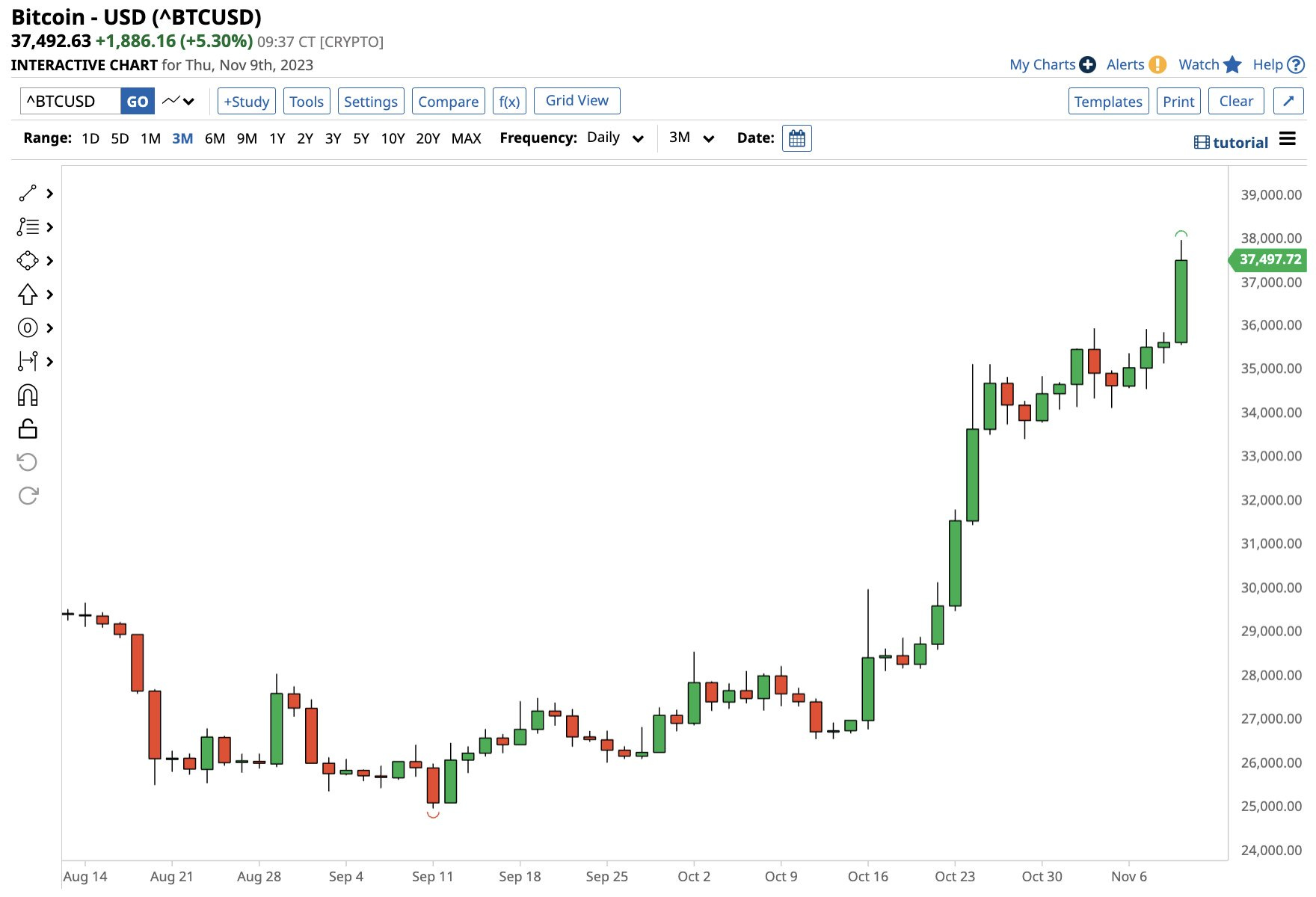Click the ^BTCUSD symbol input field

point(70,101)
